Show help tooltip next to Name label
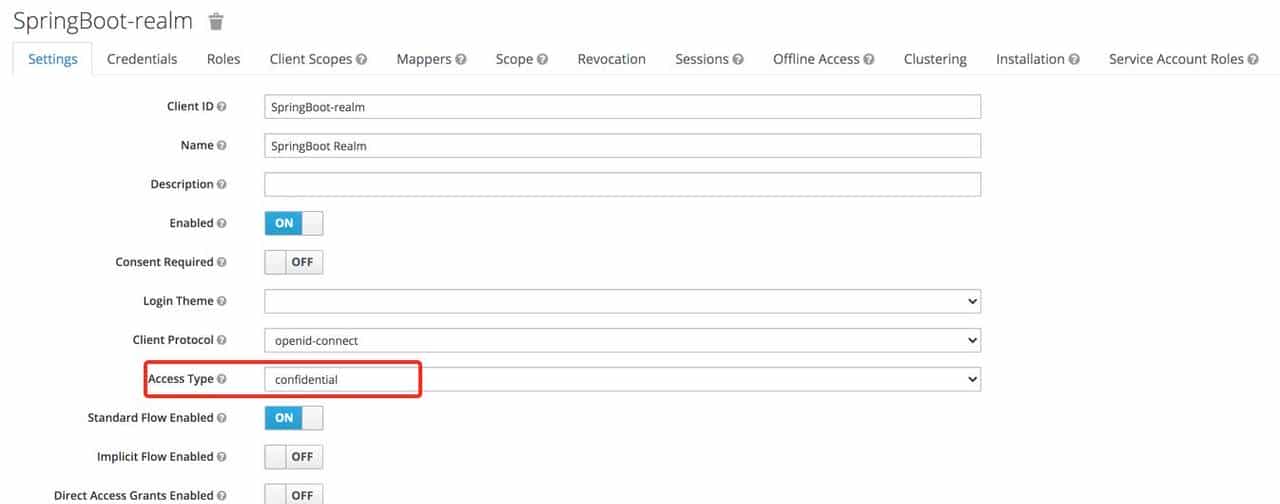Screen dimensions: 1280x504 (221, 145)
